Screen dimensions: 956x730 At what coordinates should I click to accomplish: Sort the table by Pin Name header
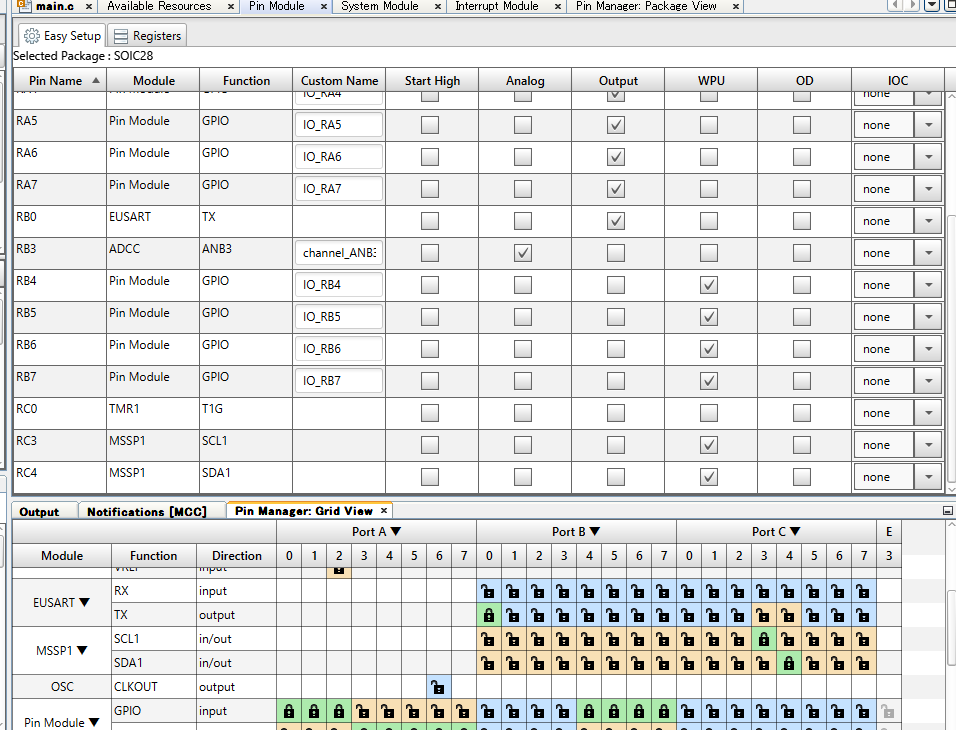point(57,81)
